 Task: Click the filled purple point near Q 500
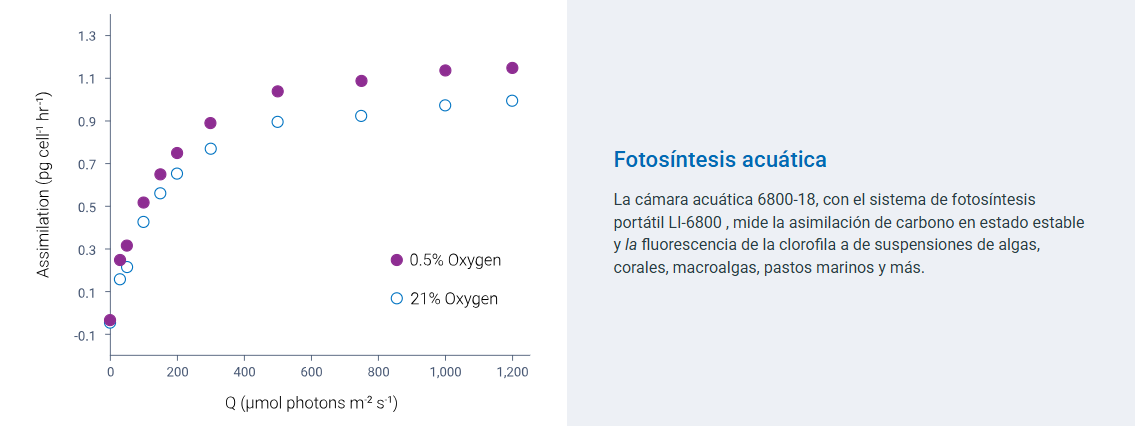pyautogui.click(x=278, y=91)
